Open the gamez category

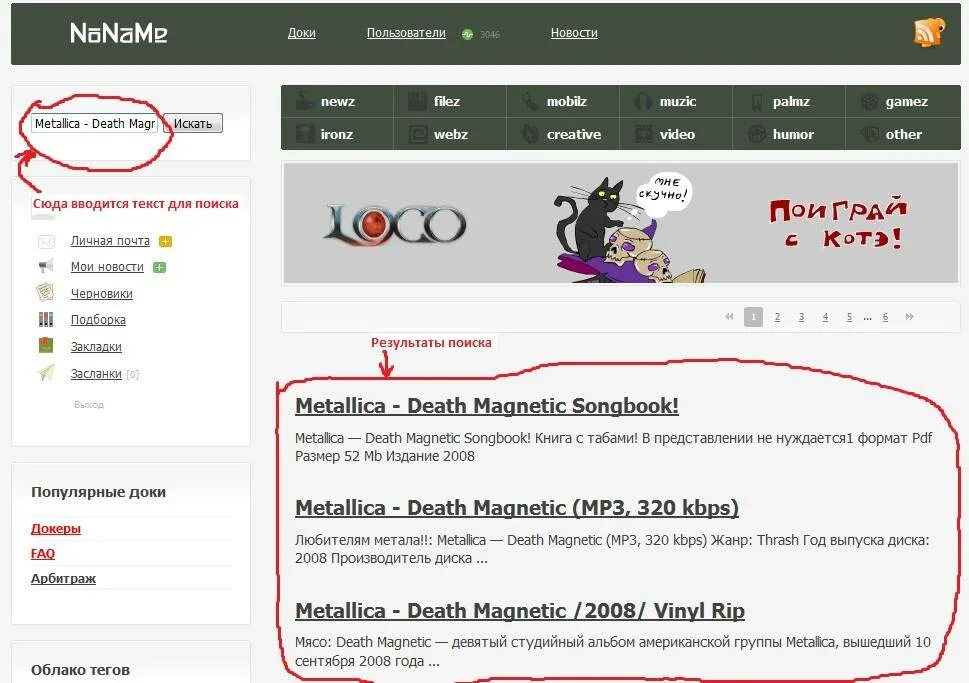point(903,101)
